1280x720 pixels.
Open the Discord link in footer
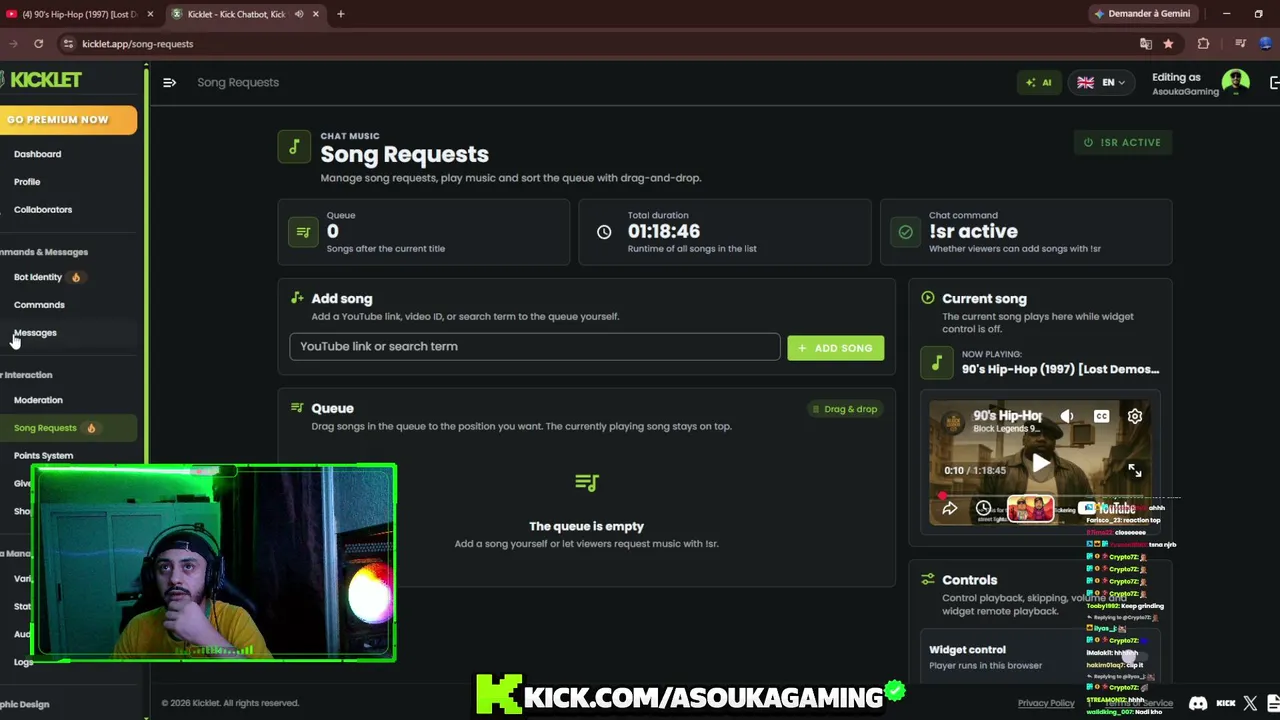[1197, 704]
